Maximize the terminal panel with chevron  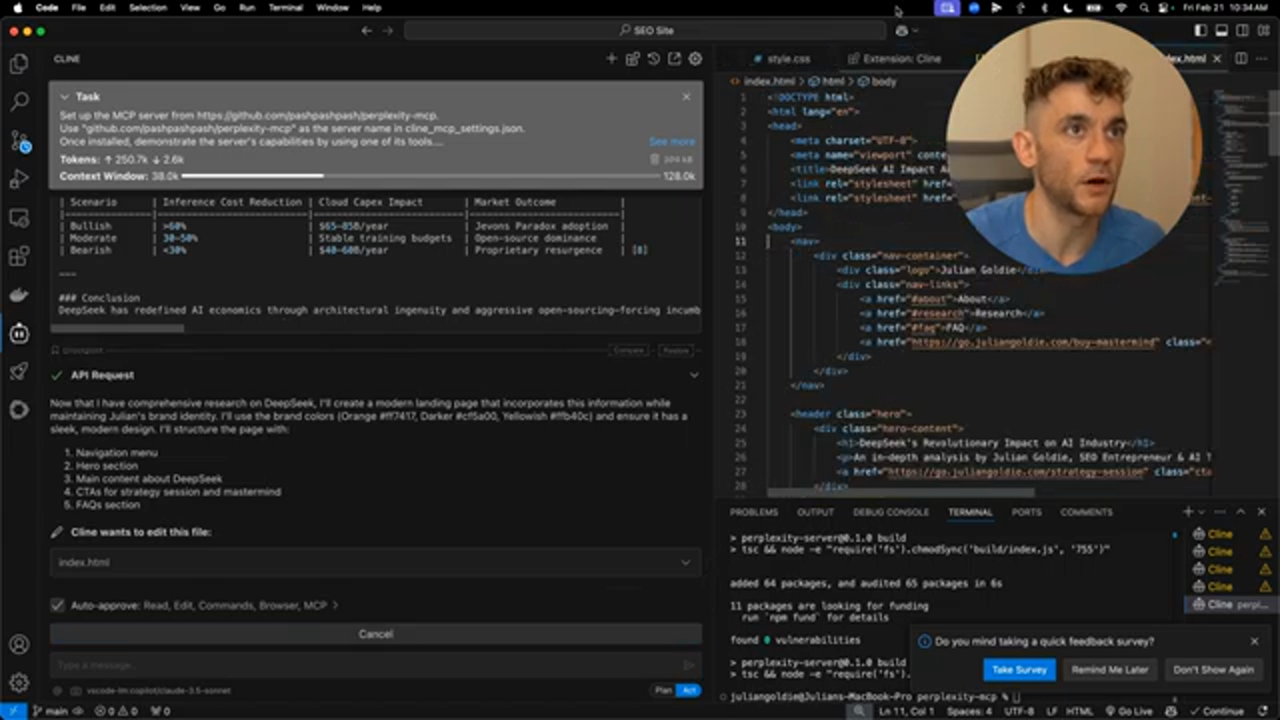(1240, 512)
